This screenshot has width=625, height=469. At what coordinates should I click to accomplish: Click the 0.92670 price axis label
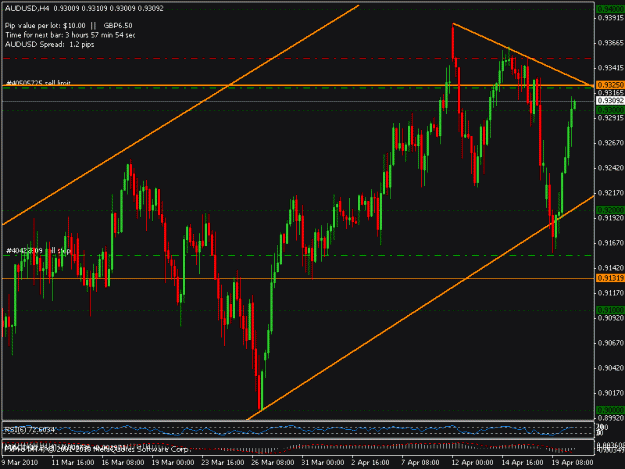[x=610, y=143]
